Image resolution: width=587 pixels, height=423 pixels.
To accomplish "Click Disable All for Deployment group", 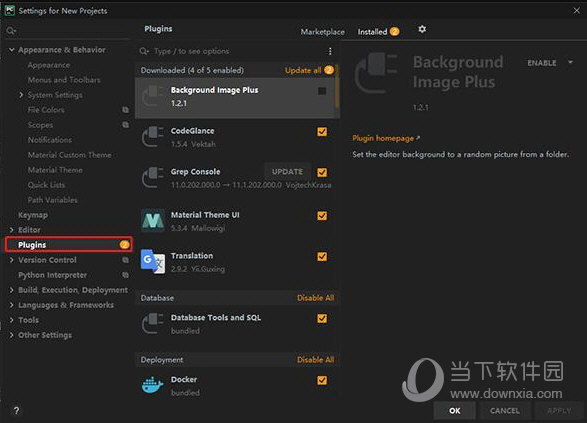I will point(315,360).
